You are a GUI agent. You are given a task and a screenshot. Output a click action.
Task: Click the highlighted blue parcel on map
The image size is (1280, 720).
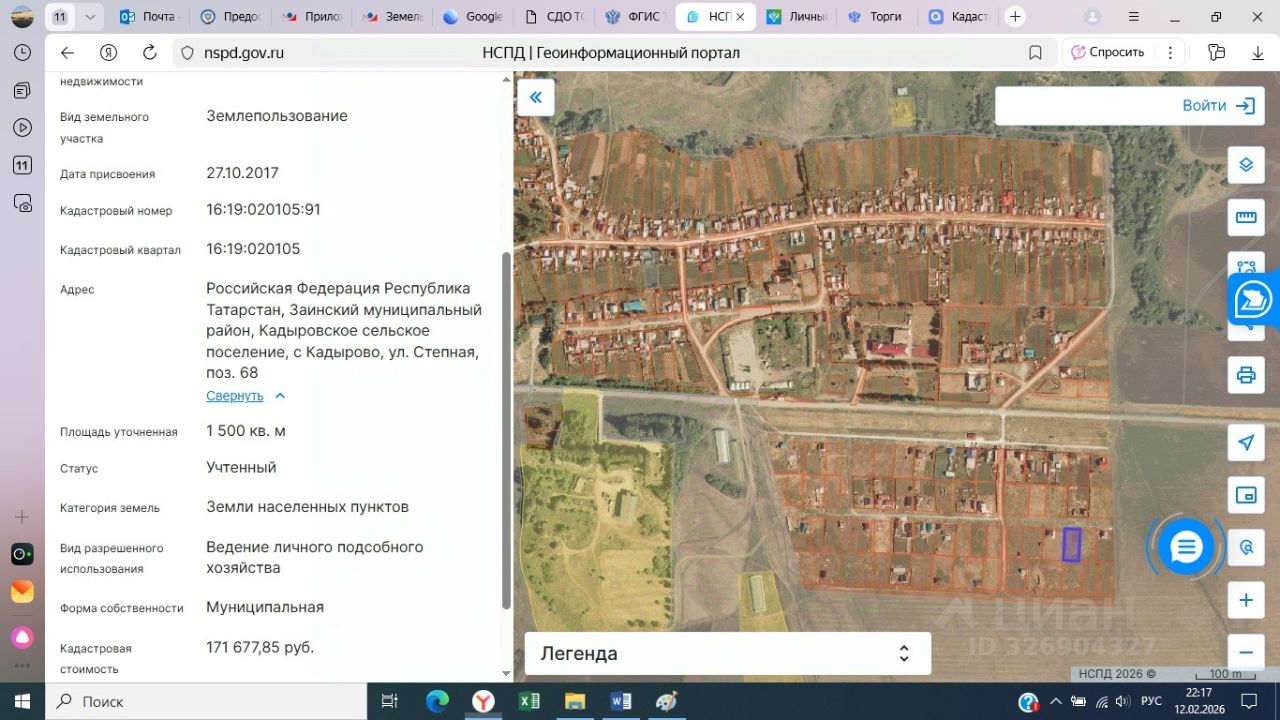1071,545
